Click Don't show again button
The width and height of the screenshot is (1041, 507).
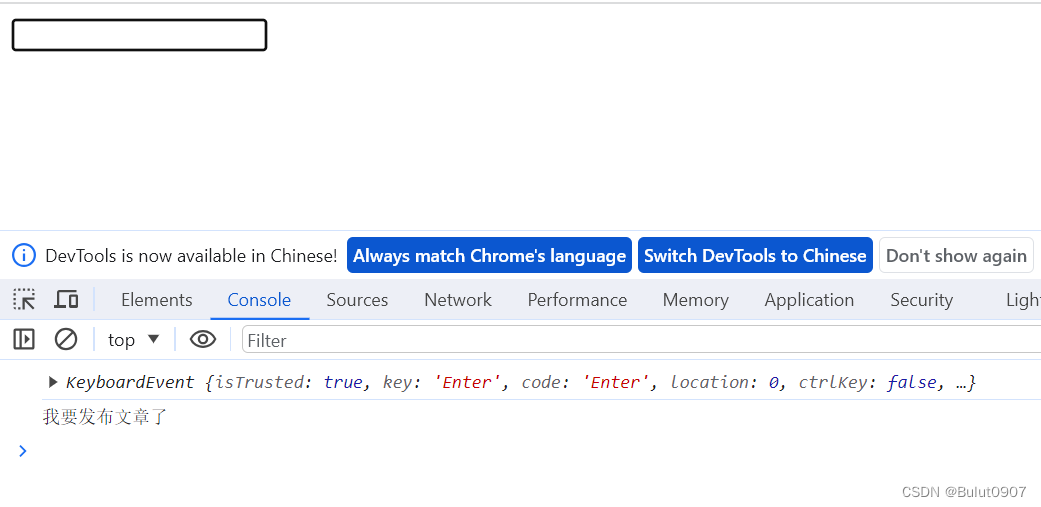tap(956, 255)
